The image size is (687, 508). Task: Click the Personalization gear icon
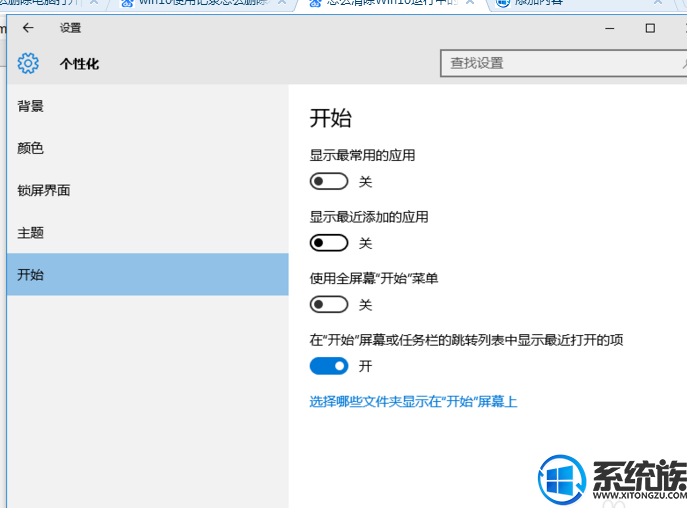28,64
